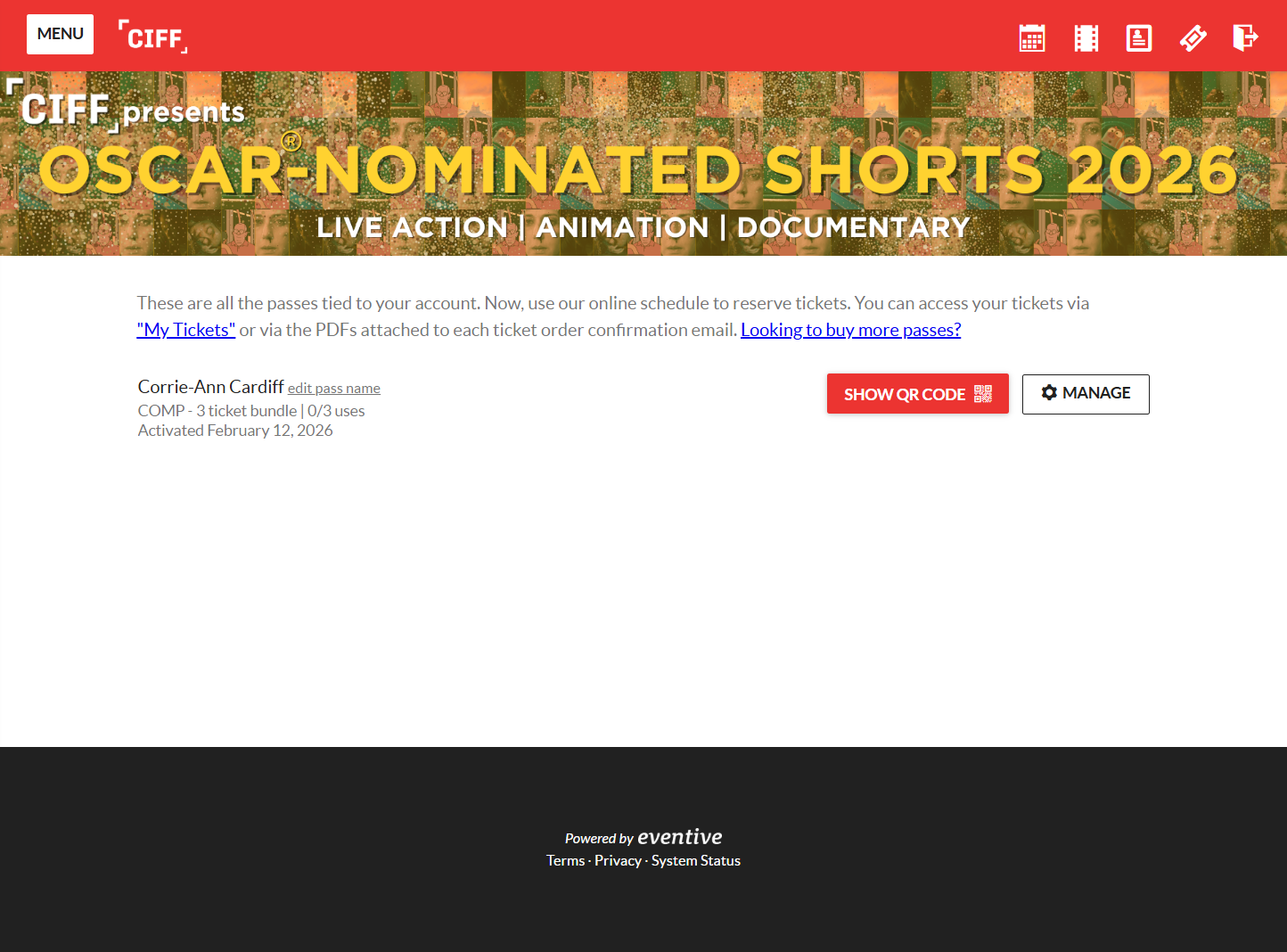Click "edit pass name" link
The width and height of the screenshot is (1287, 952).
point(334,389)
